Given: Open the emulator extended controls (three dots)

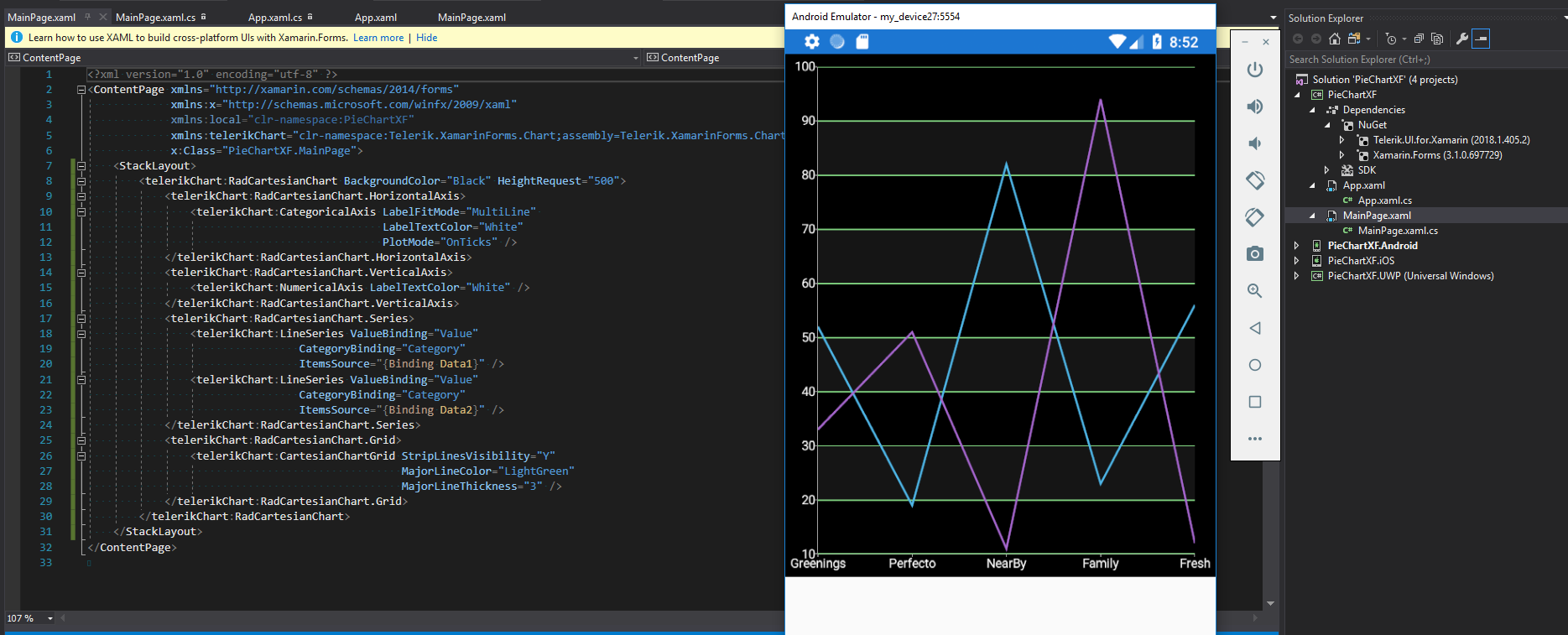Looking at the screenshot, I should [1254, 439].
